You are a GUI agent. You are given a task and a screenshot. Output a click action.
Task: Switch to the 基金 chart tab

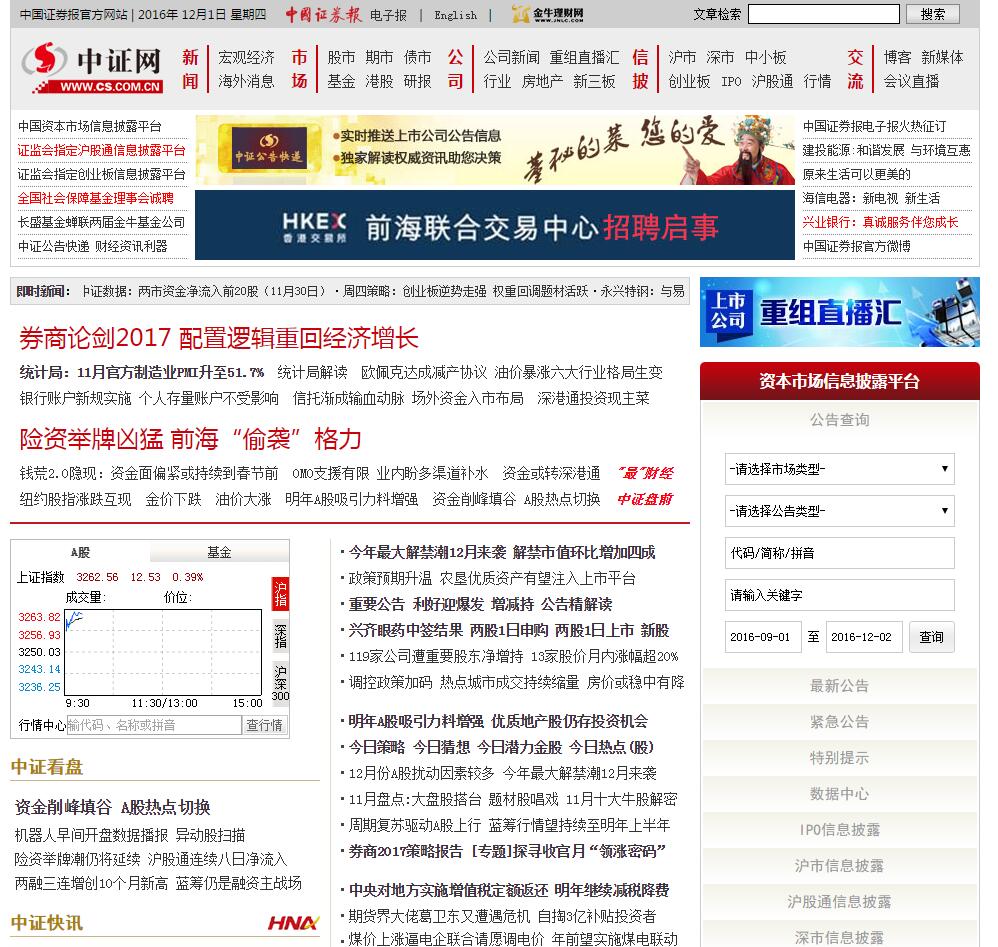point(219,552)
